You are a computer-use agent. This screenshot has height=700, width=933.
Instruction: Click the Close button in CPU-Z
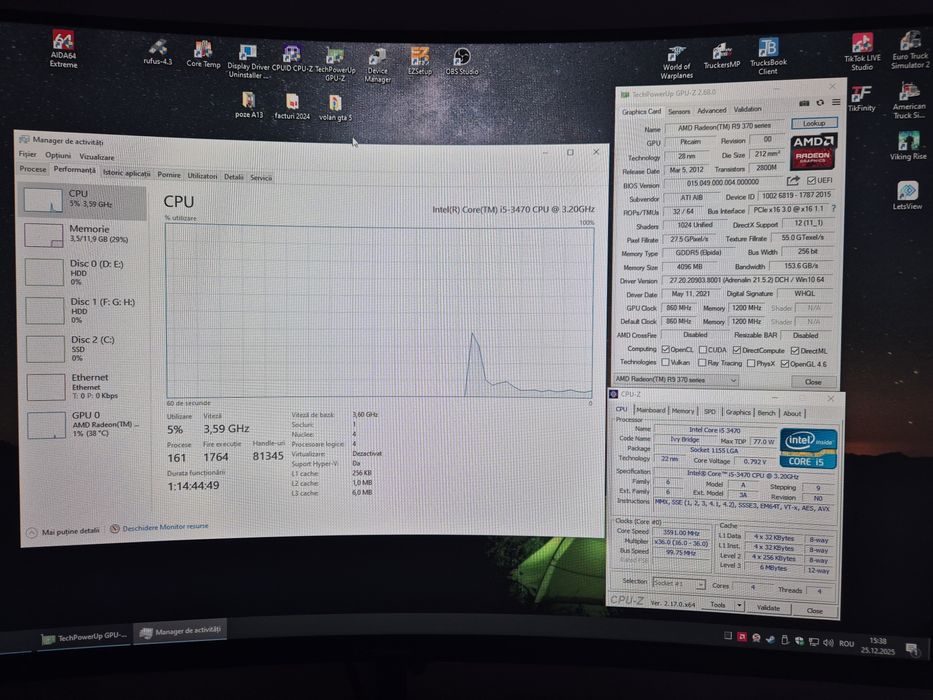815,610
